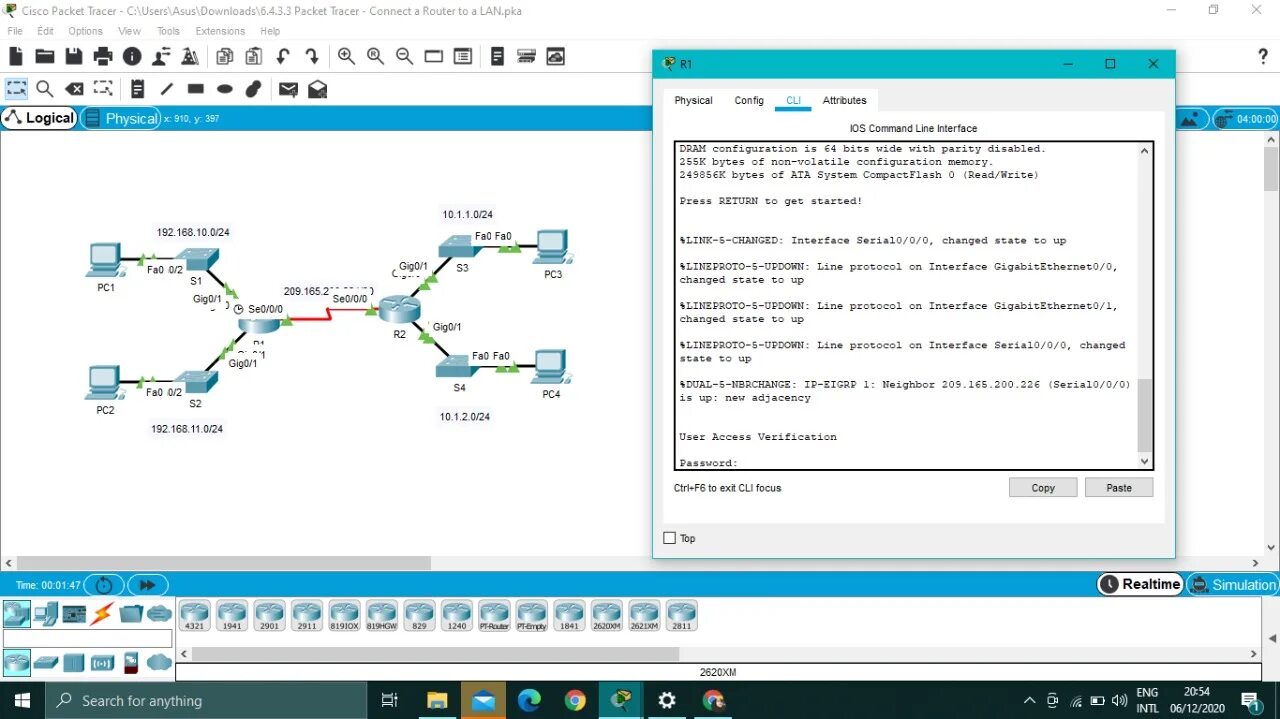Reset zoom with the R magnifier icon
The height and width of the screenshot is (719, 1280).
375,57
